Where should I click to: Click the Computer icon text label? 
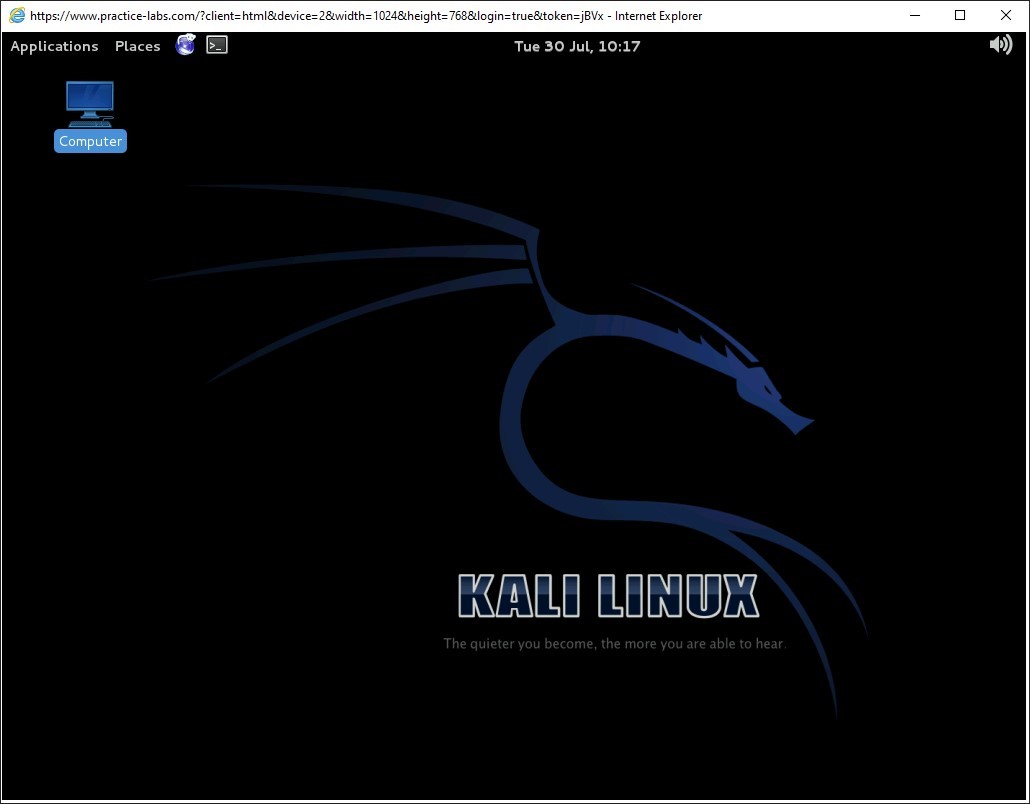point(90,141)
